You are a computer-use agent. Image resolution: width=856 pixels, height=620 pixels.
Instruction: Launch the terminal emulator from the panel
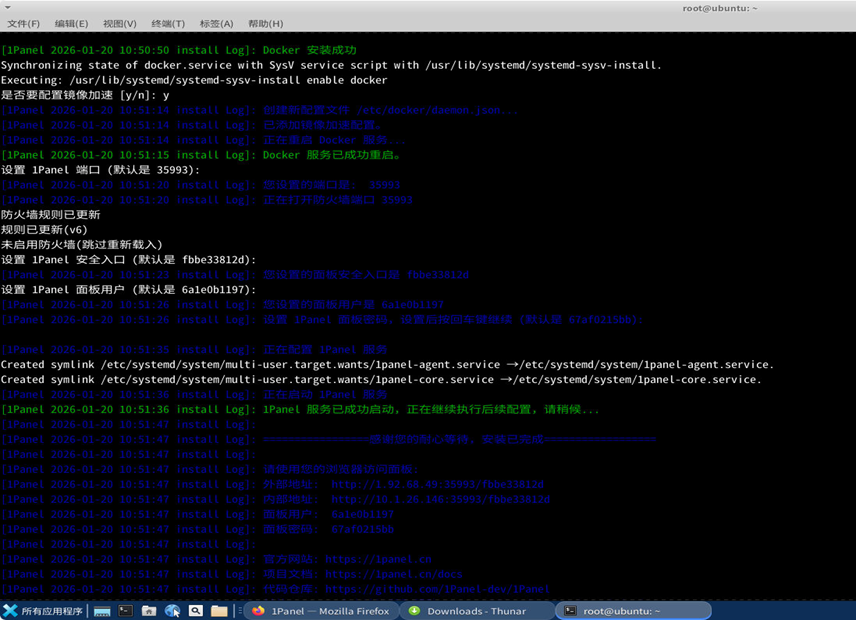click(126, 611)
